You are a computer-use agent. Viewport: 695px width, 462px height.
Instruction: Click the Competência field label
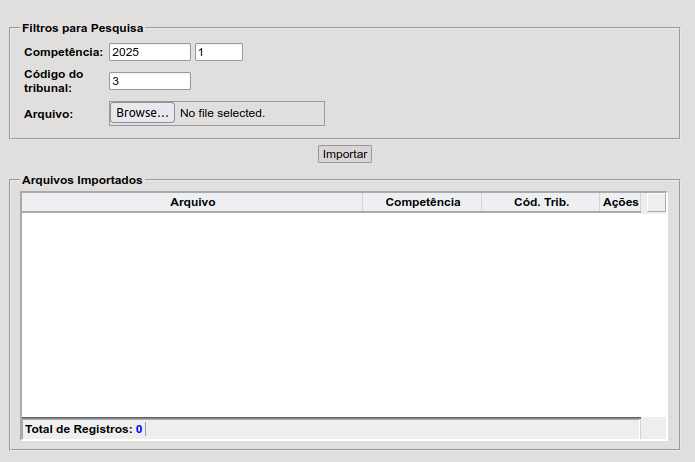(x=63, y=52)
